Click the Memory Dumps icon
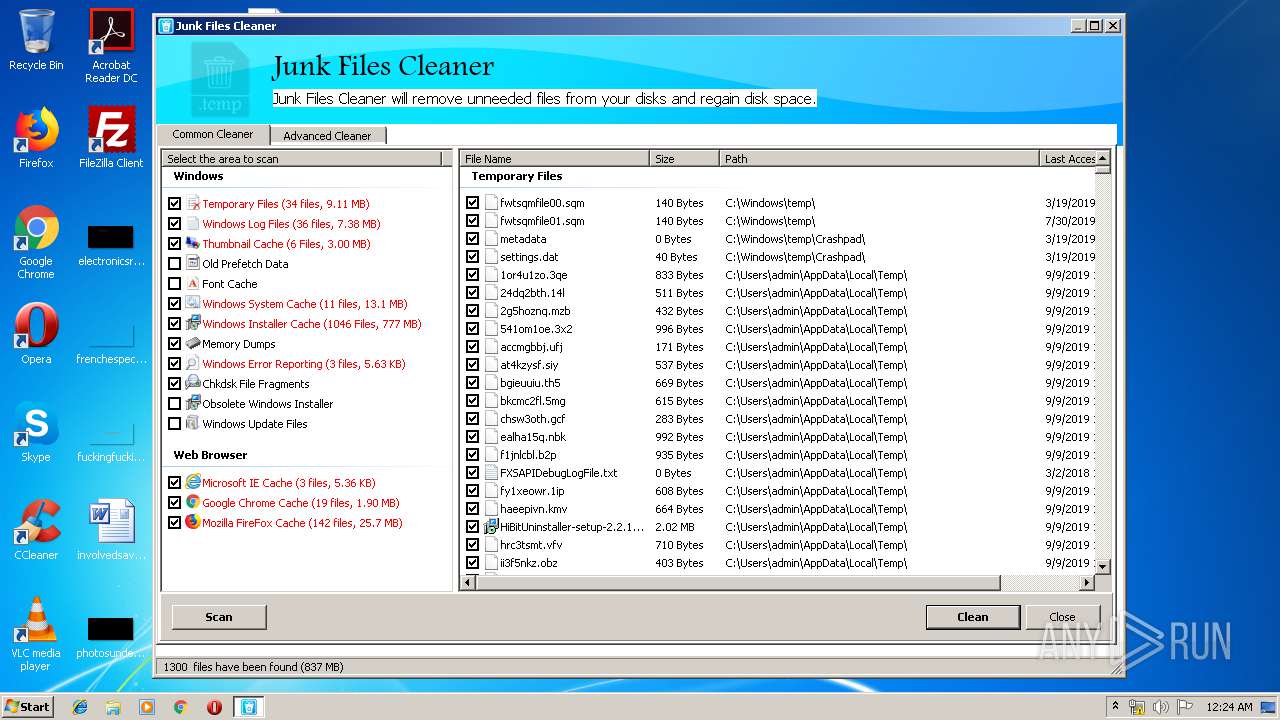 pos(193,344)
